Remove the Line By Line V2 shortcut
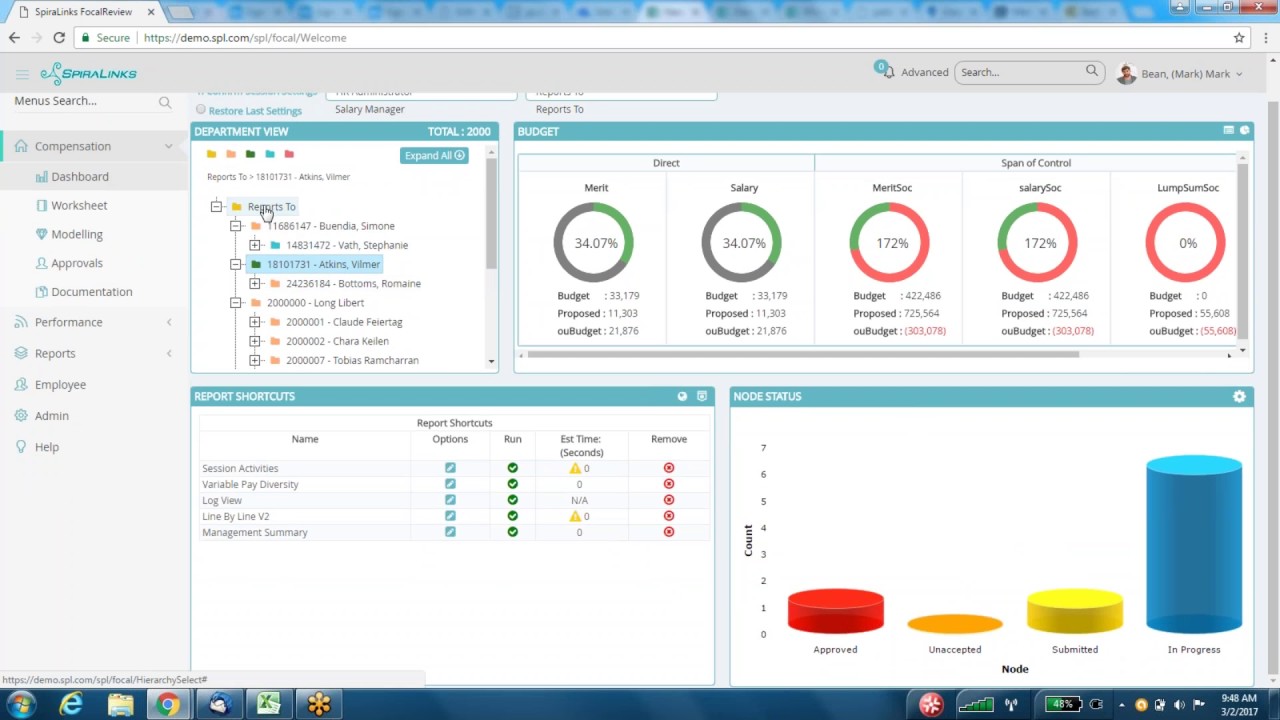Screen dimensions: 1280x720 pos(669,516)
